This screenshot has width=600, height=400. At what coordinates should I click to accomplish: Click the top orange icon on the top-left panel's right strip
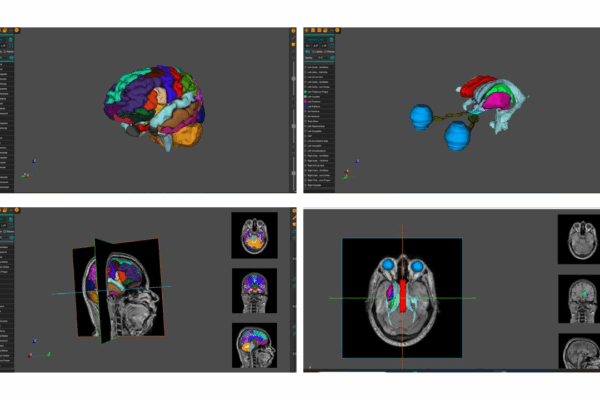(x=293, y=31)
